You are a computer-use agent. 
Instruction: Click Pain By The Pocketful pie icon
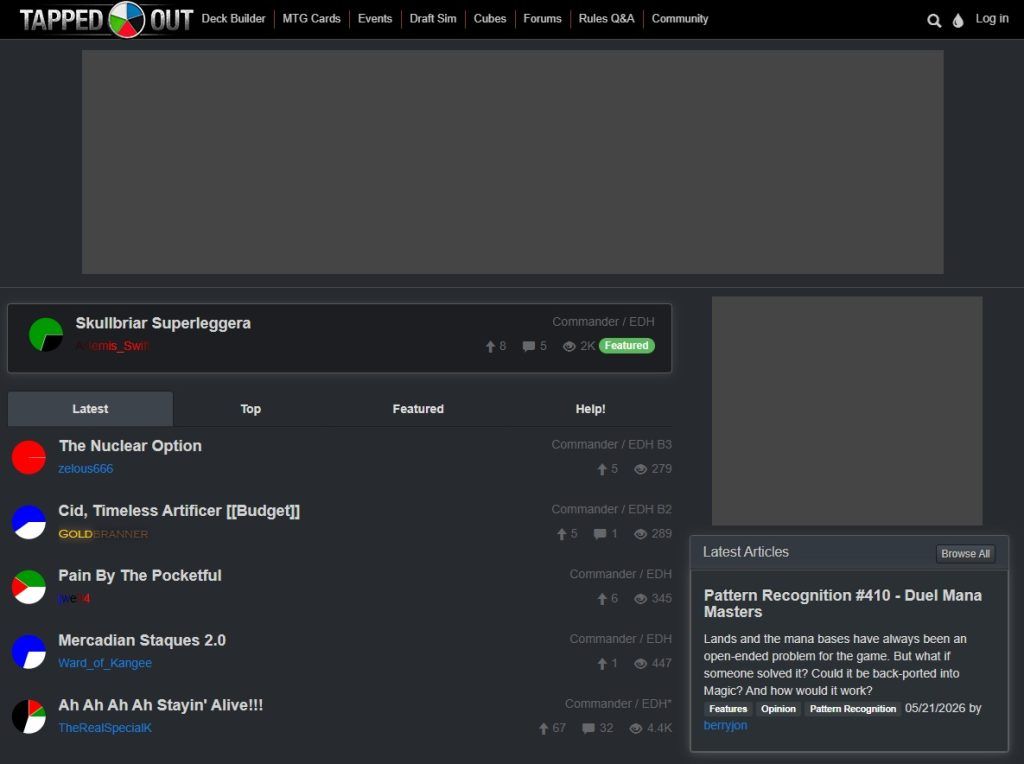tap(29, 586)
